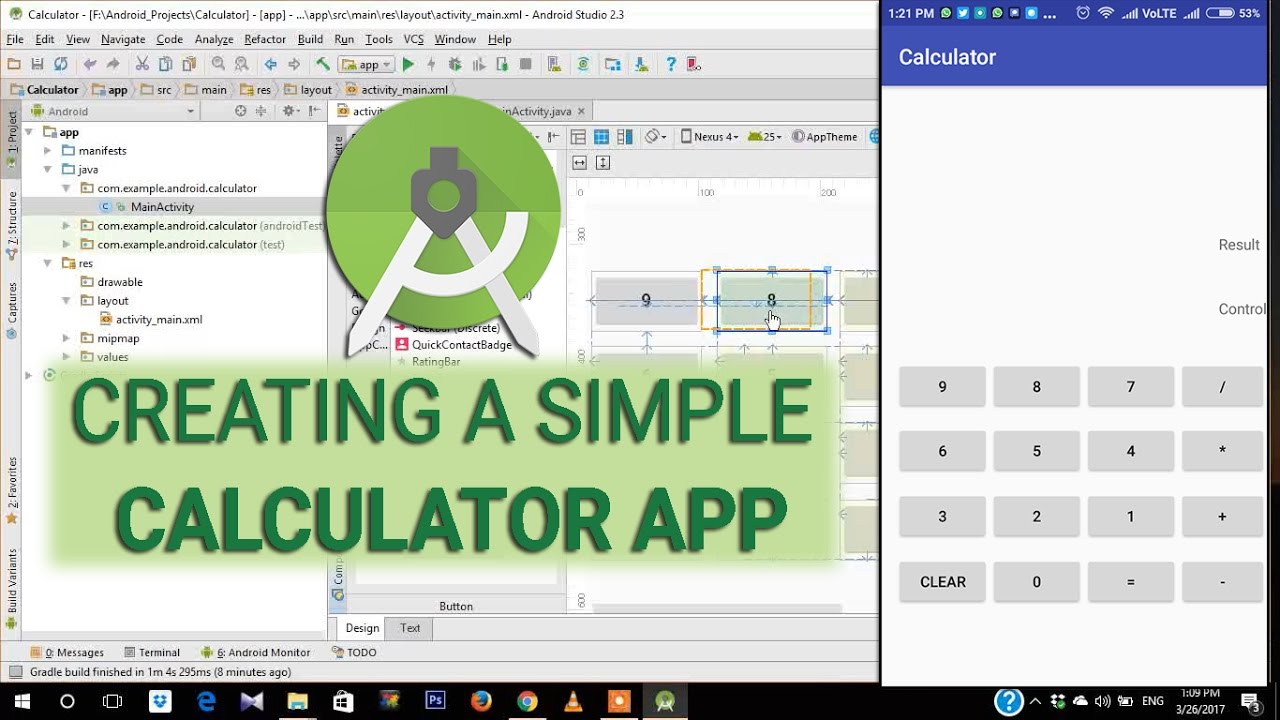Click the Debug app bug icon
Viewport: 1280px width, 720px height.
(x=455, y=64)
